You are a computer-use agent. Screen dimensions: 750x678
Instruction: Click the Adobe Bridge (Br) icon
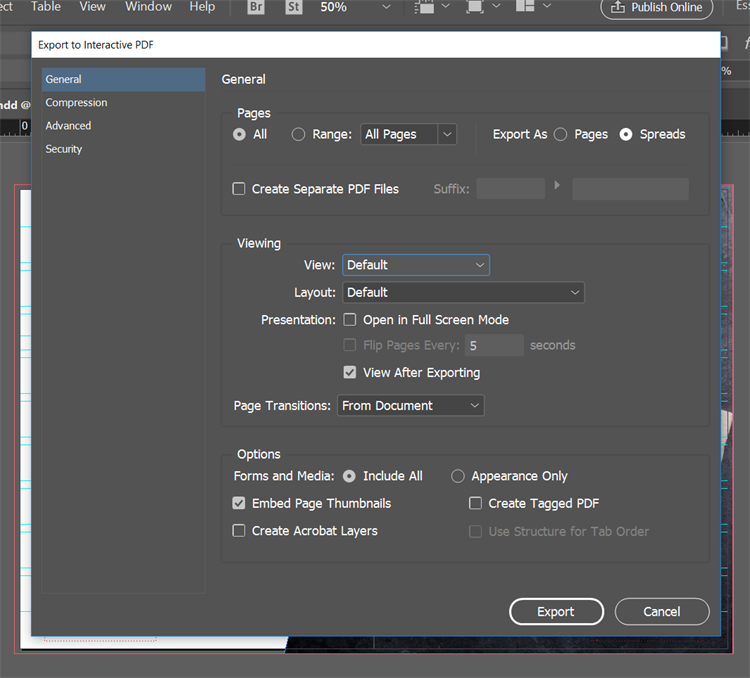(255, 8)
